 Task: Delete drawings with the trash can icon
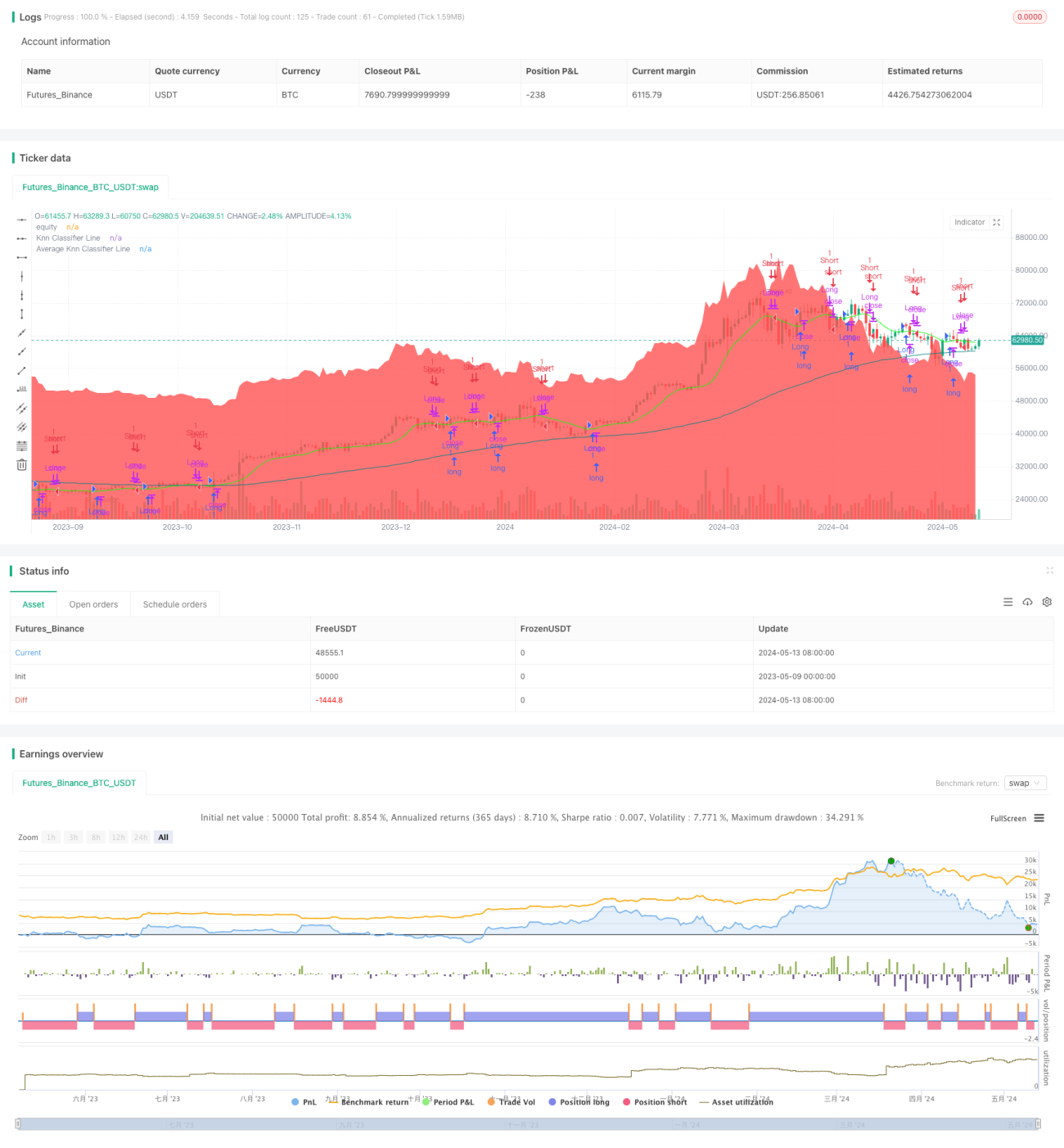tap(22, 464)
